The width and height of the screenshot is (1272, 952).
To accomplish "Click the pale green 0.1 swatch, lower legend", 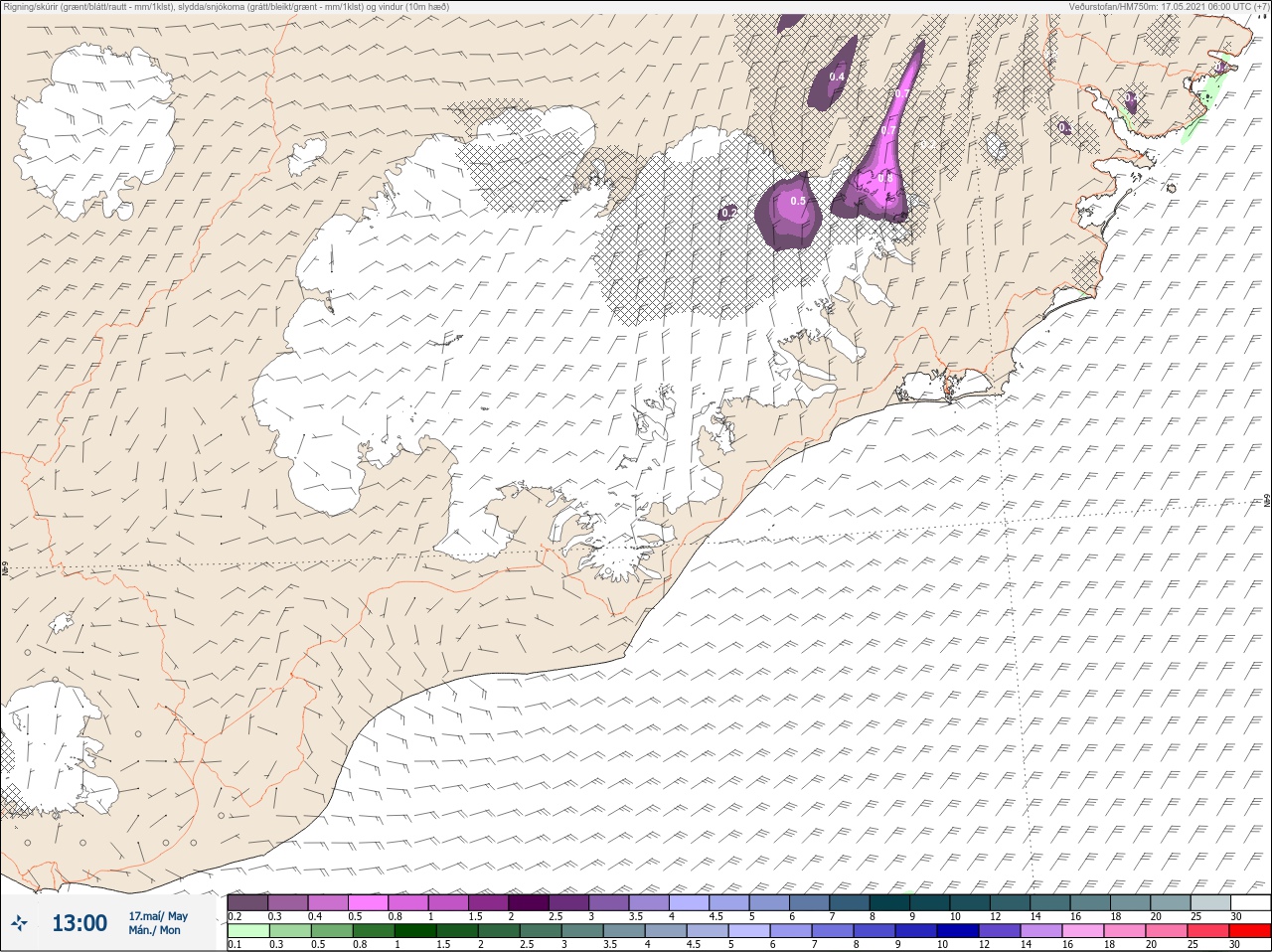I will pos(247,931).
